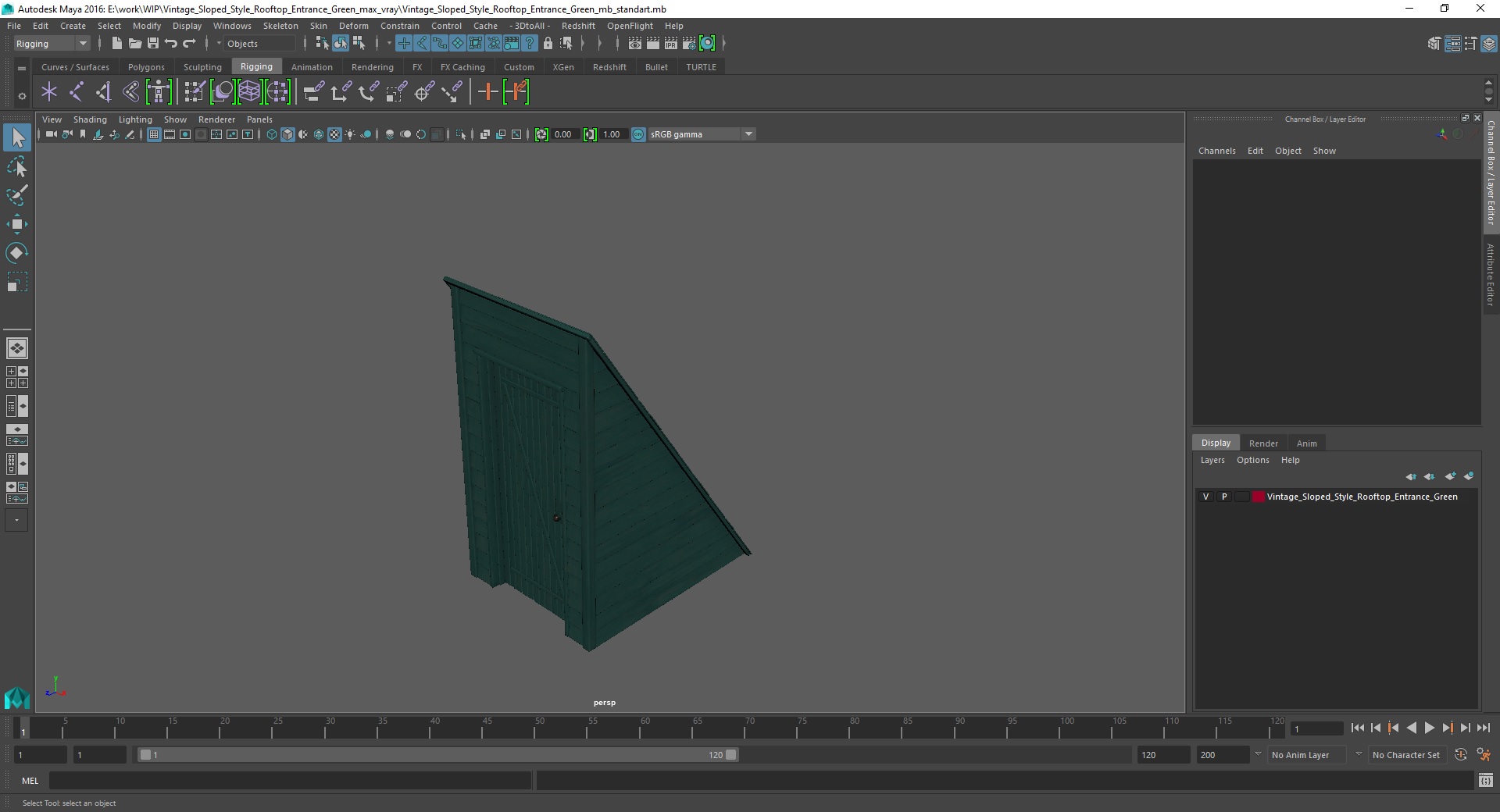Click the Undo arrow icon

tap(170, 44)
